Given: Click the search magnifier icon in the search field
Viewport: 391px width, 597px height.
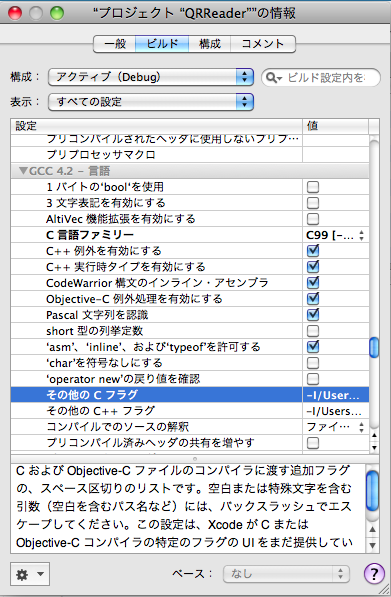Looking at the screenshot, I should coord(273,78).
